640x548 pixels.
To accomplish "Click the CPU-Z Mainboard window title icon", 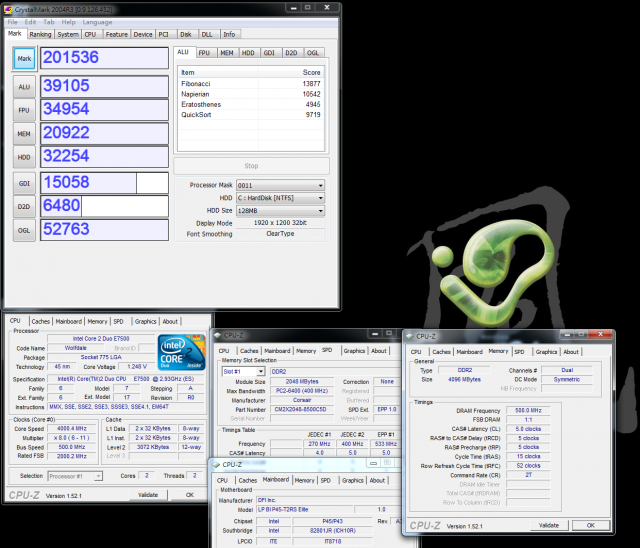I will (216, 464).
